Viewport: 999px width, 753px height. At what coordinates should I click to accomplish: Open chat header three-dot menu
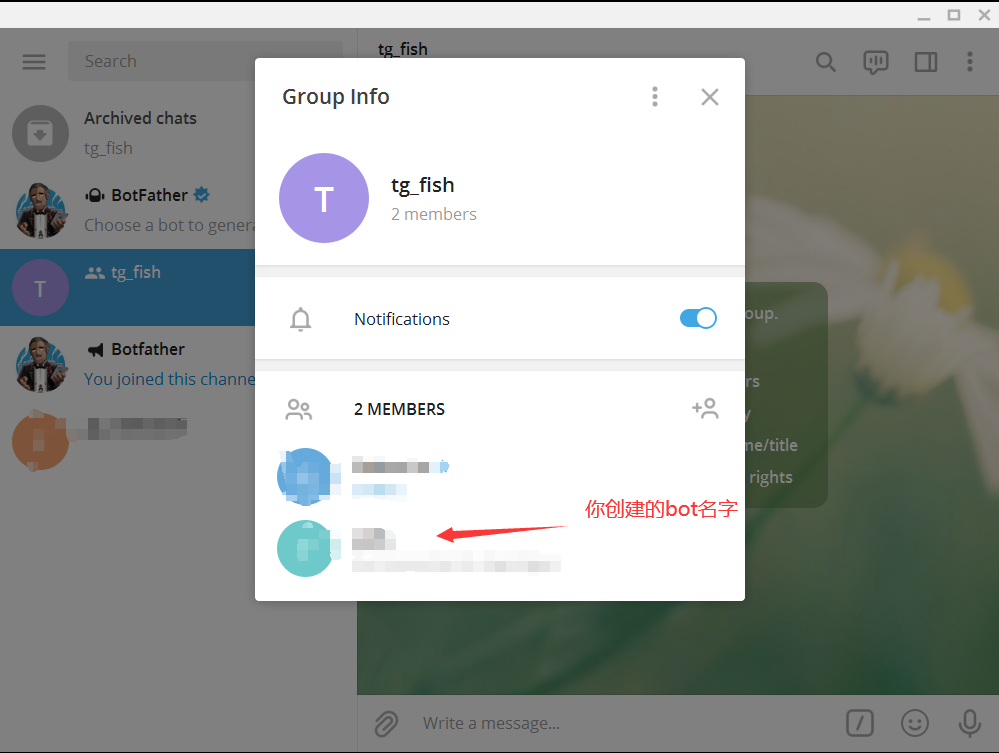[970, 62]
